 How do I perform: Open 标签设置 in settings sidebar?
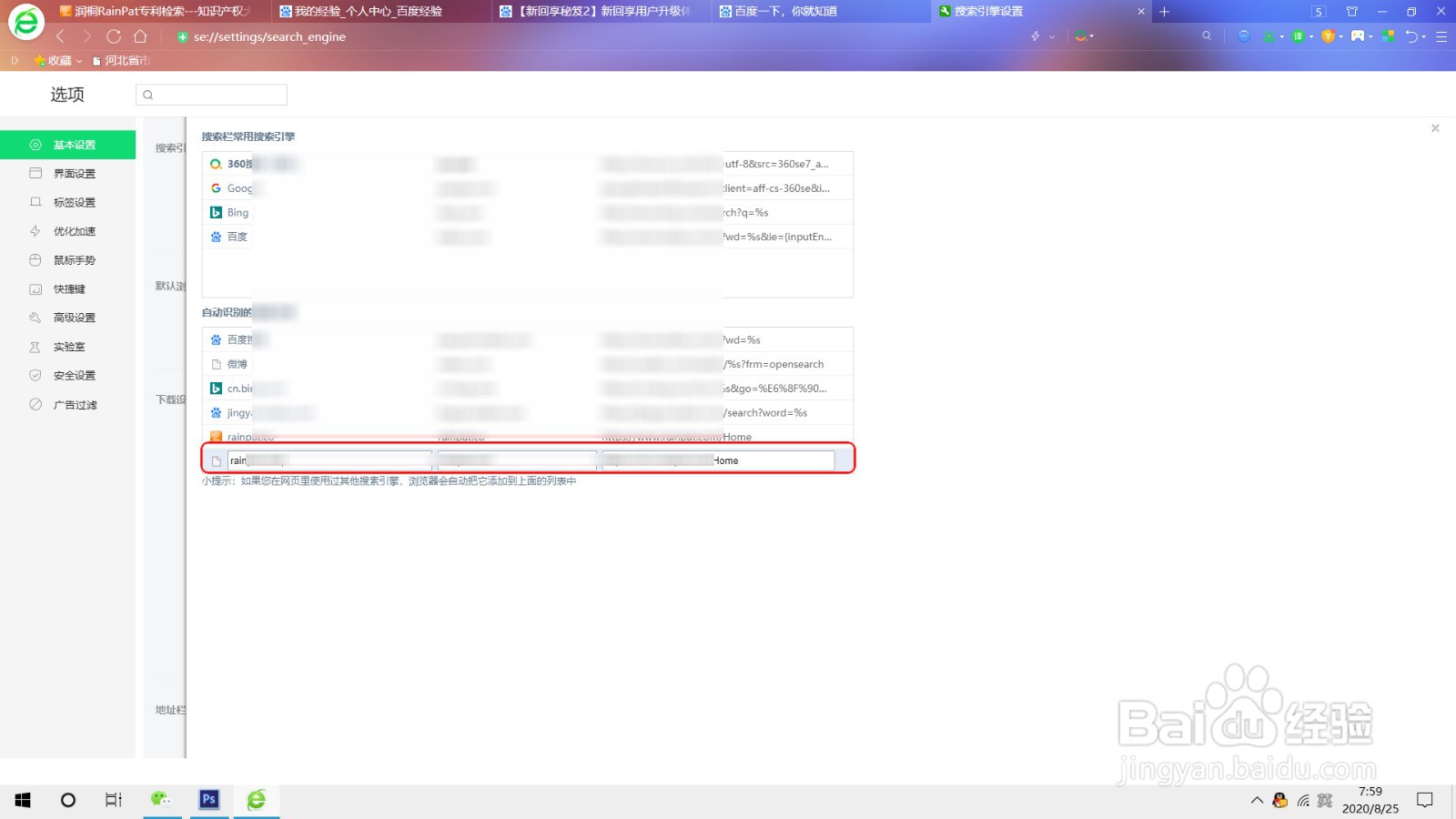[67, 203]
